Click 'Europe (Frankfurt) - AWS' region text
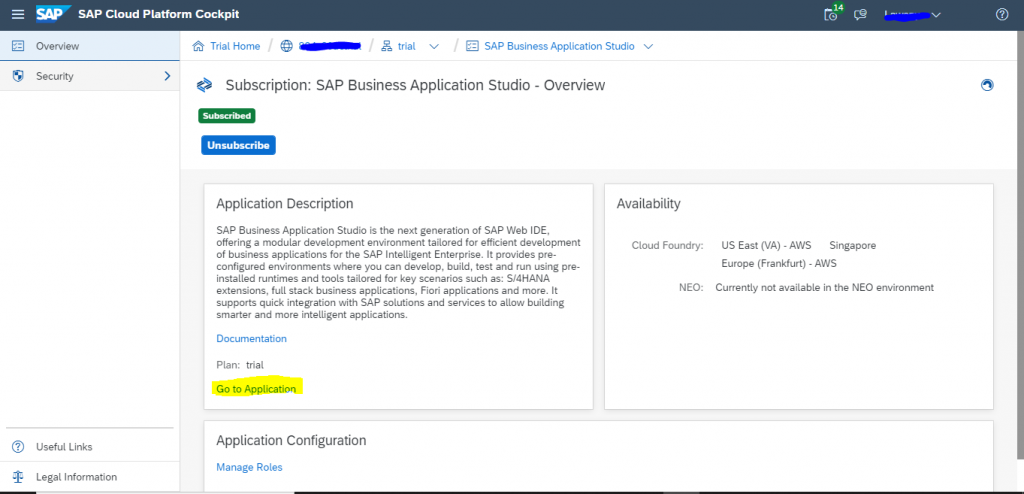The image size is (1024, 494). coord(779,263)
